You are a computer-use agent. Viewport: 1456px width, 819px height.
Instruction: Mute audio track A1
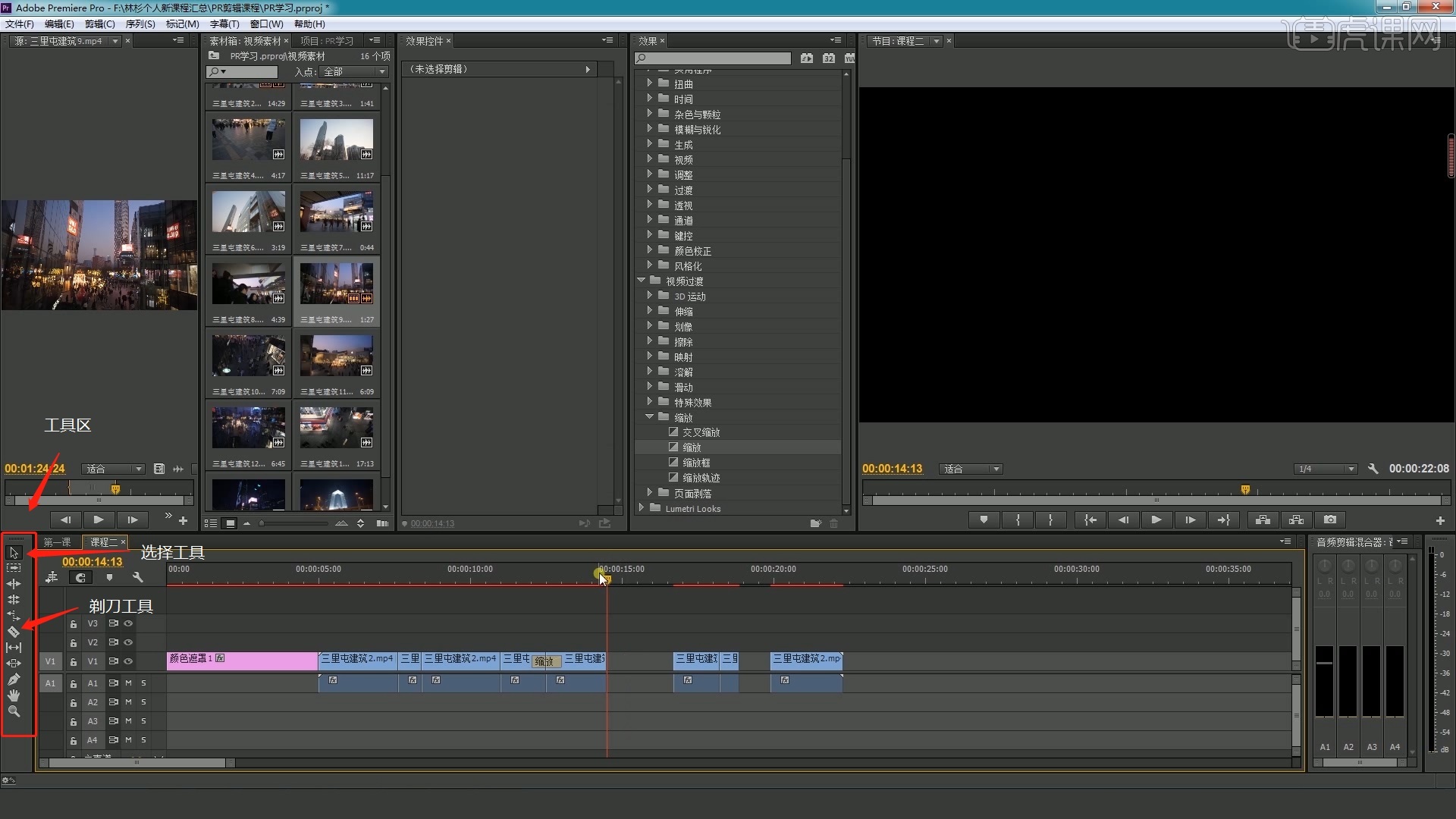[128, 683]
